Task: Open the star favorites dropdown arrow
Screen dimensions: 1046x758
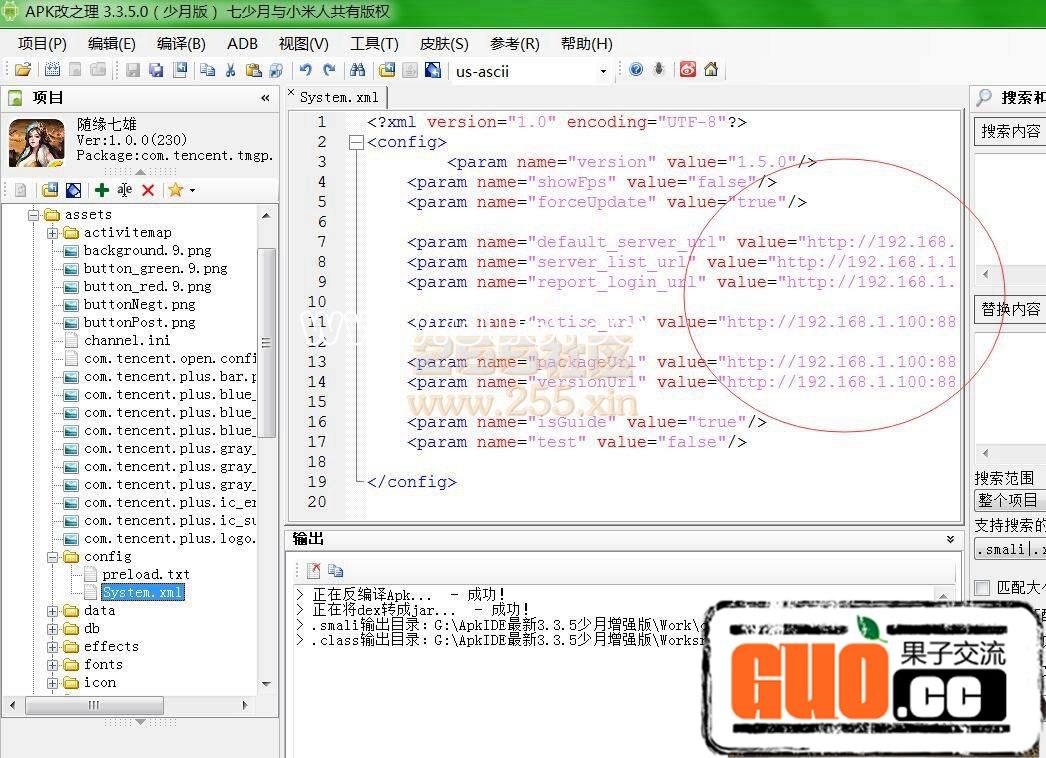Action: pos(192,191)
